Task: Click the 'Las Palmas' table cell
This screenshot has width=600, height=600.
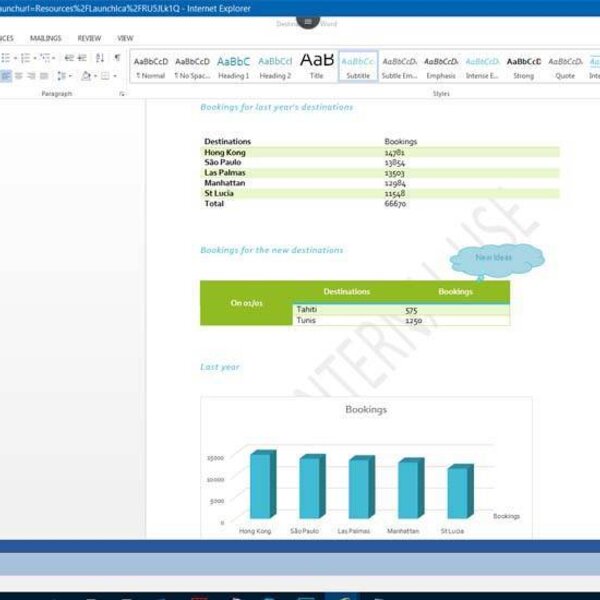Action: click(225, 173)
